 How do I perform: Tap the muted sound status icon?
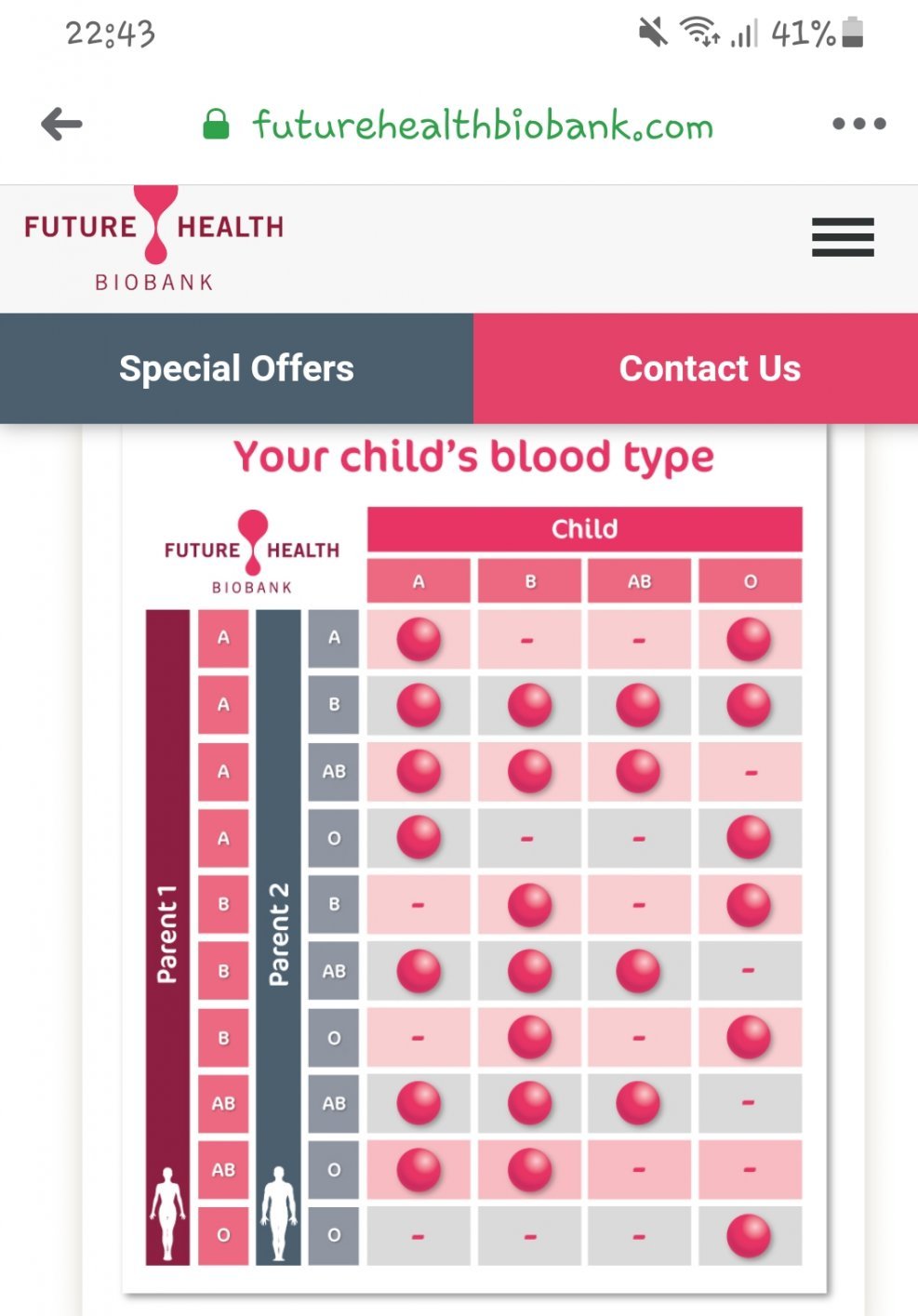tap(653, 33)
